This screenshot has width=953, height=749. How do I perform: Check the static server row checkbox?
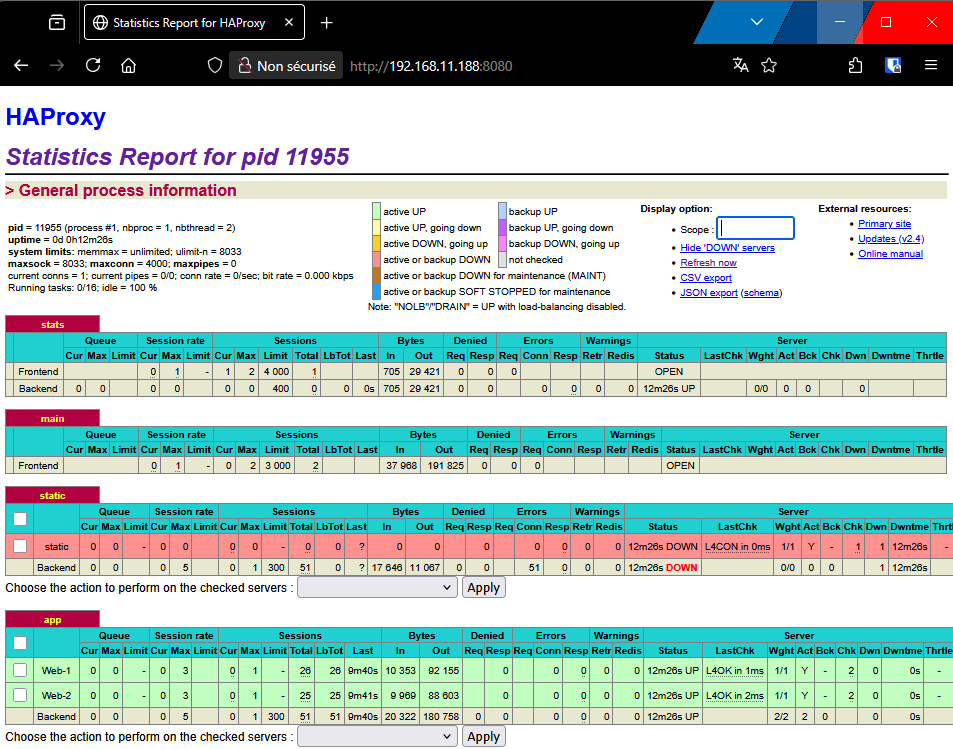pos(20,546)
